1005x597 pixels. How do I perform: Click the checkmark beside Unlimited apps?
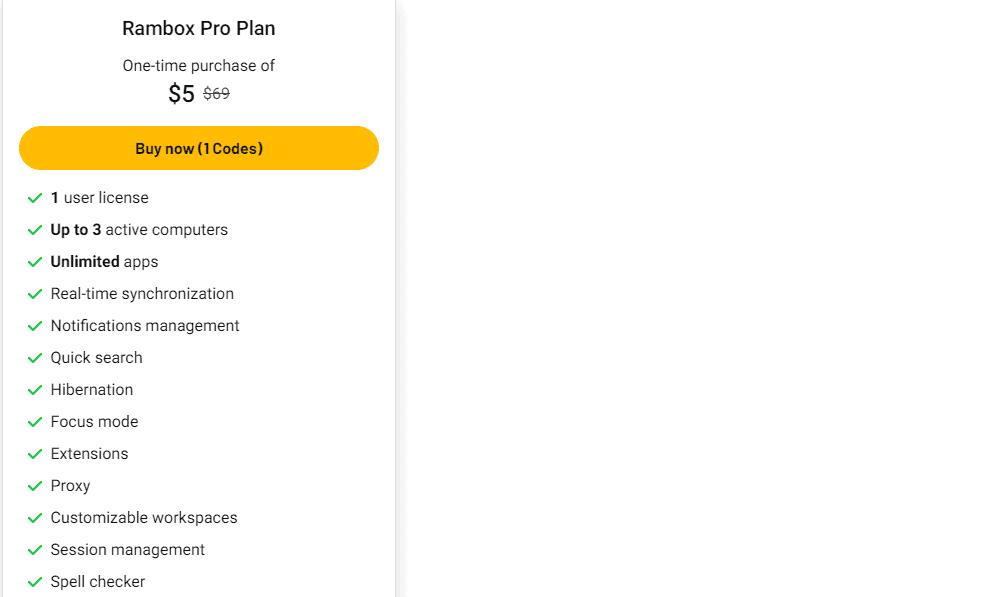click(35, 262)
